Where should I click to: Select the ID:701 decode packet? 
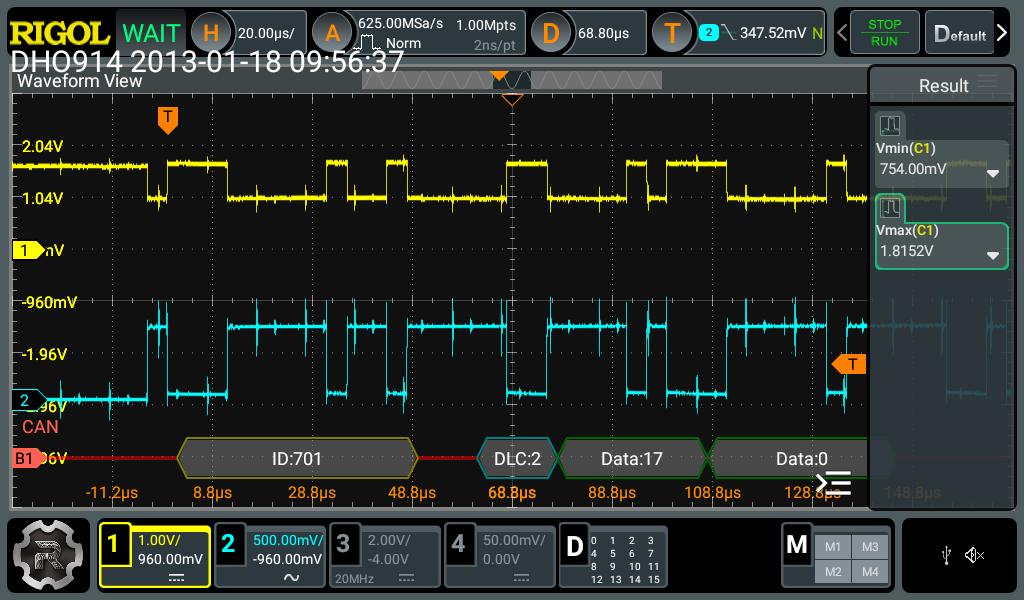pos(297,458)
